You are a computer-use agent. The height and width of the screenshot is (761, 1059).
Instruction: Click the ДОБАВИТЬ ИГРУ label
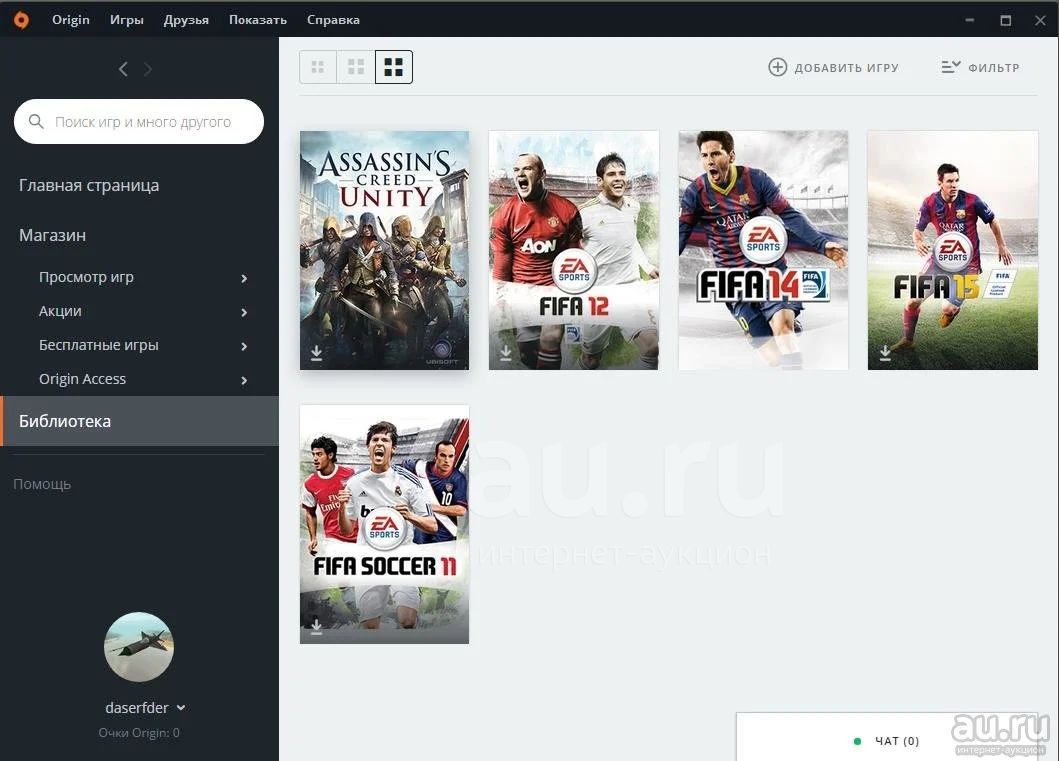846,68
